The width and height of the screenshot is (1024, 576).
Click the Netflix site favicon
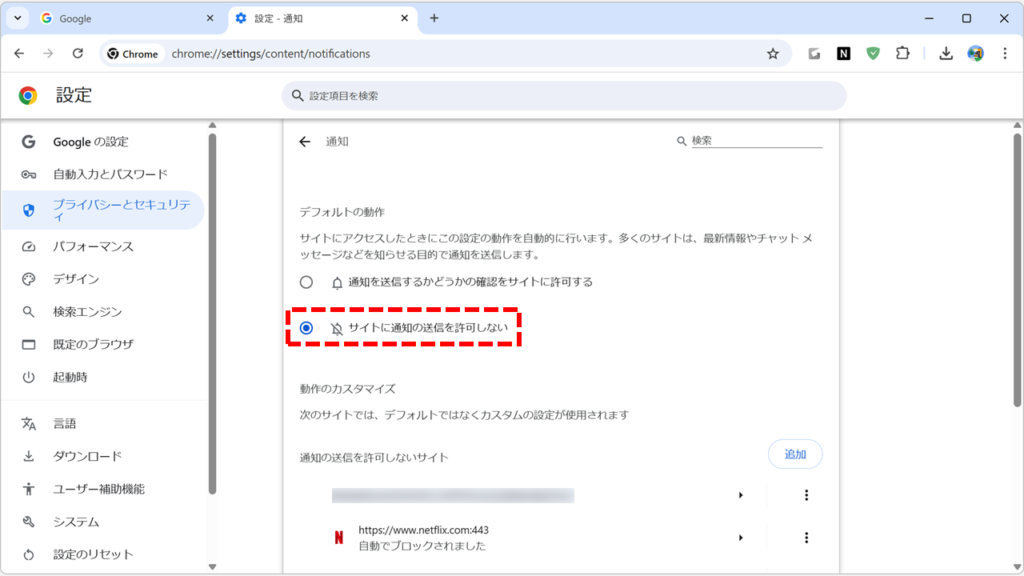(x=339, y=537)
